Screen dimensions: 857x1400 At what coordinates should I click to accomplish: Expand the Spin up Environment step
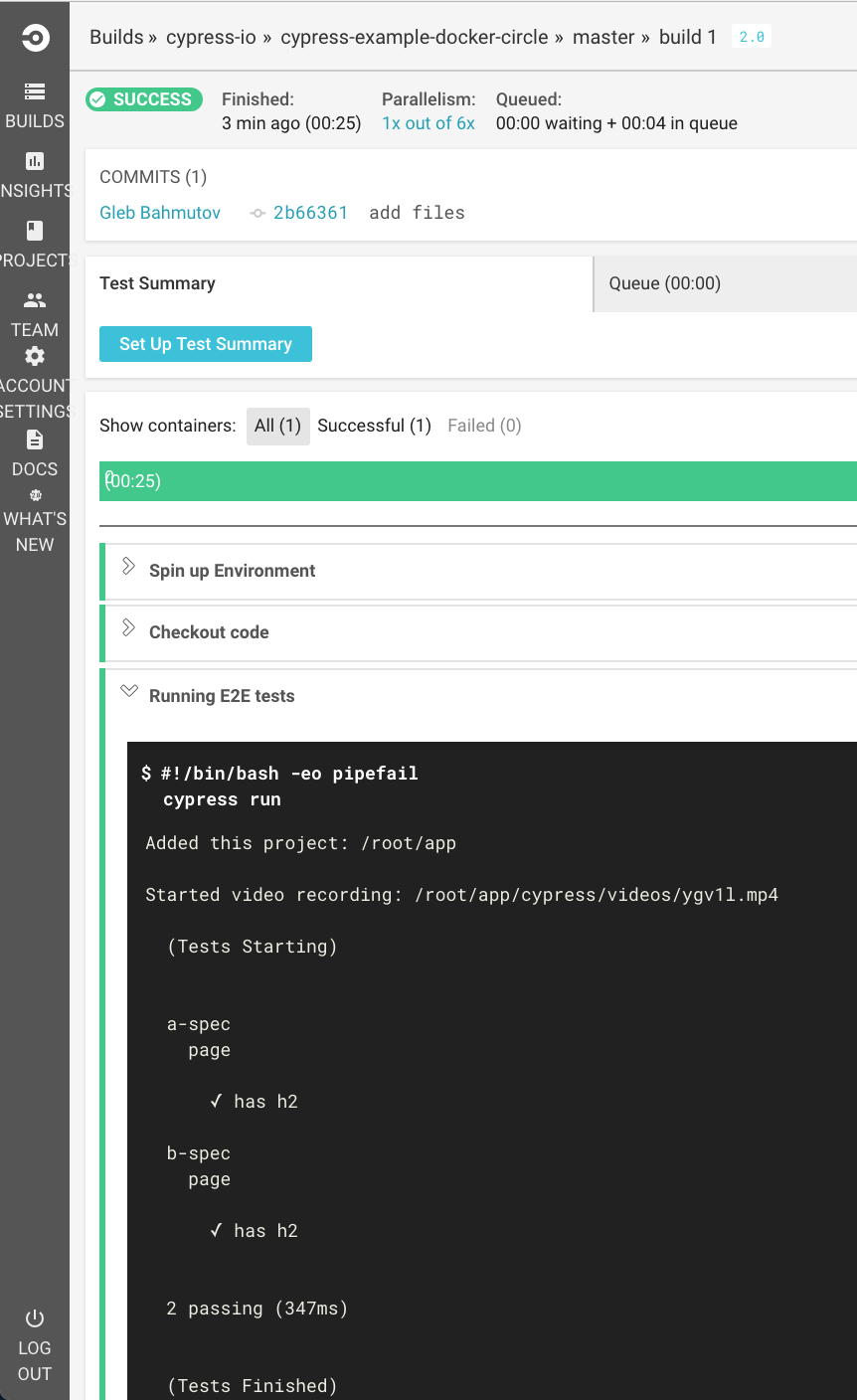128,567
